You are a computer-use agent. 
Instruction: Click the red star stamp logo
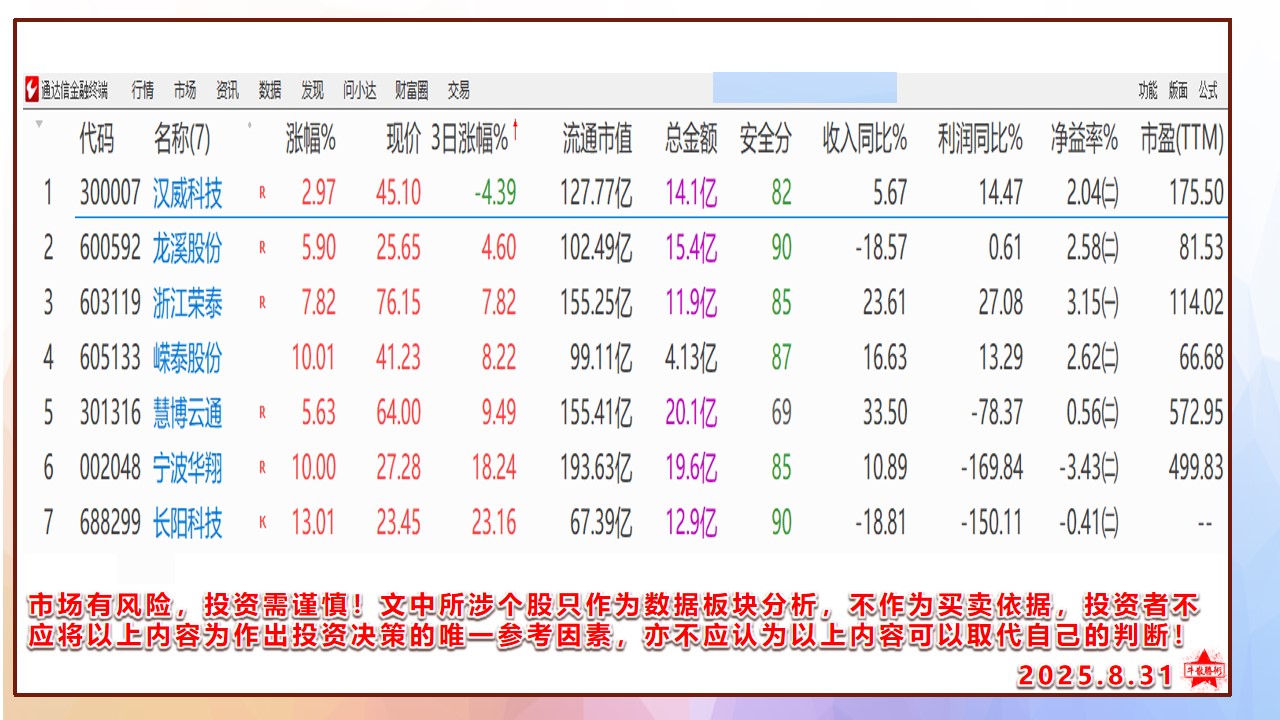point(1203,671)
